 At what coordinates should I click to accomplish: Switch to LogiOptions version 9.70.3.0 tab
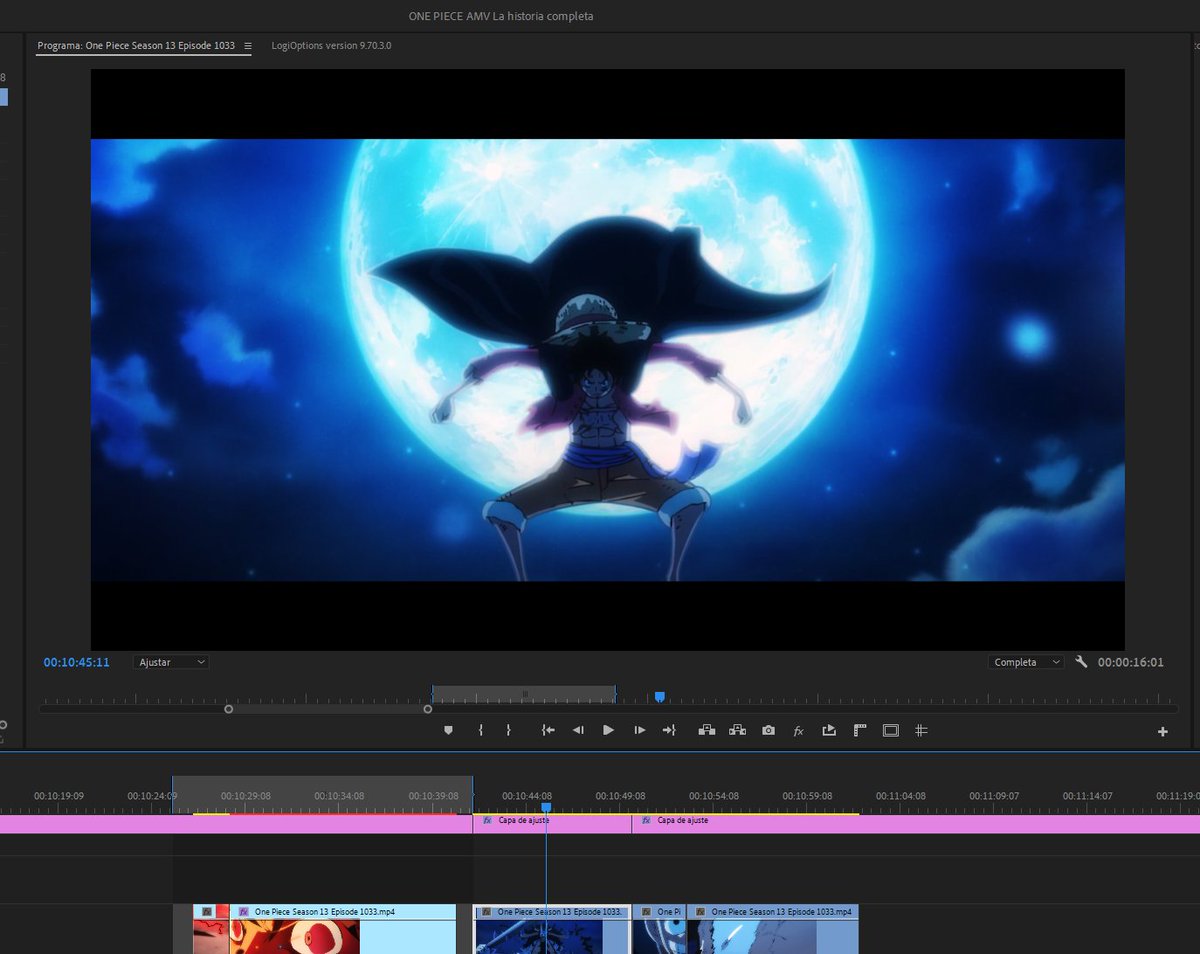[331, 46]
